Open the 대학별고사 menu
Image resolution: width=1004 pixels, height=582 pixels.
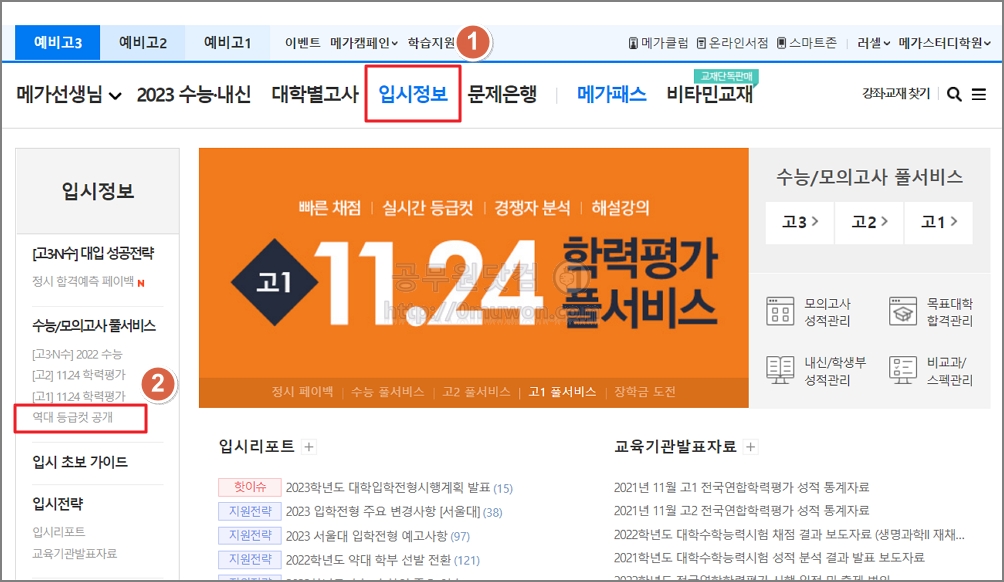[x=314, y=95]
